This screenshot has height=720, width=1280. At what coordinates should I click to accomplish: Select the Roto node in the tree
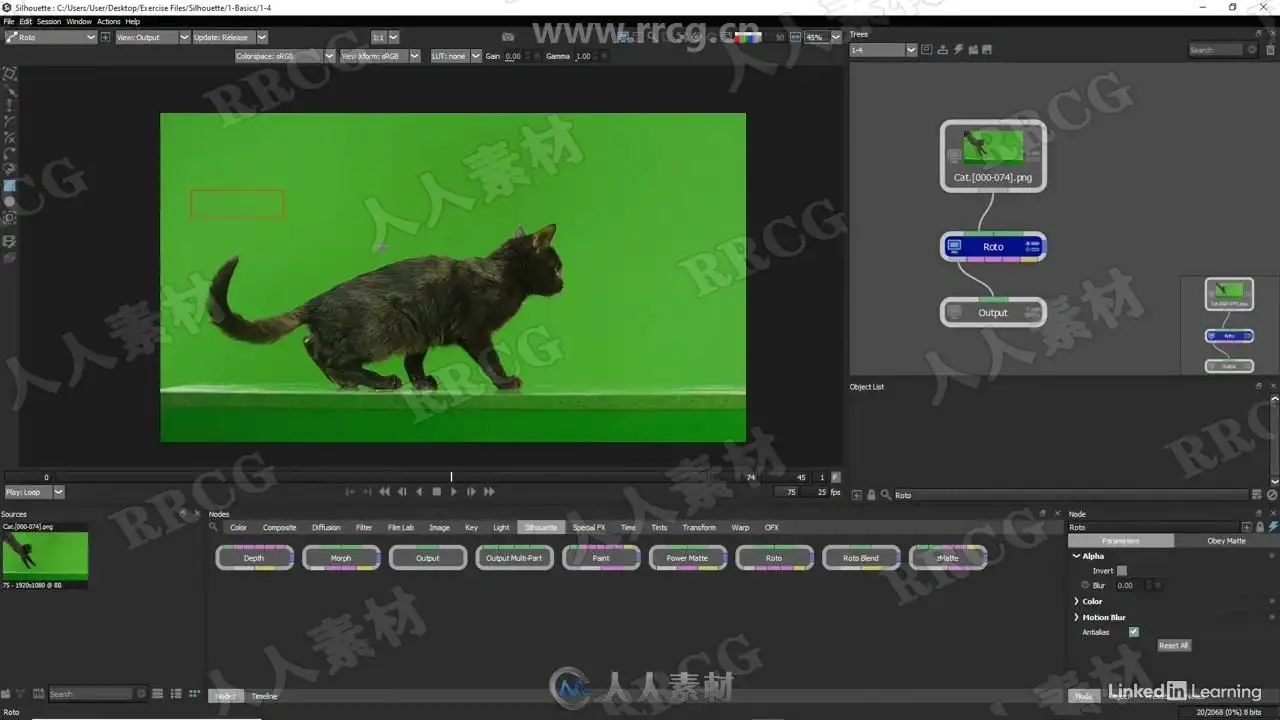tap(993, 247)
